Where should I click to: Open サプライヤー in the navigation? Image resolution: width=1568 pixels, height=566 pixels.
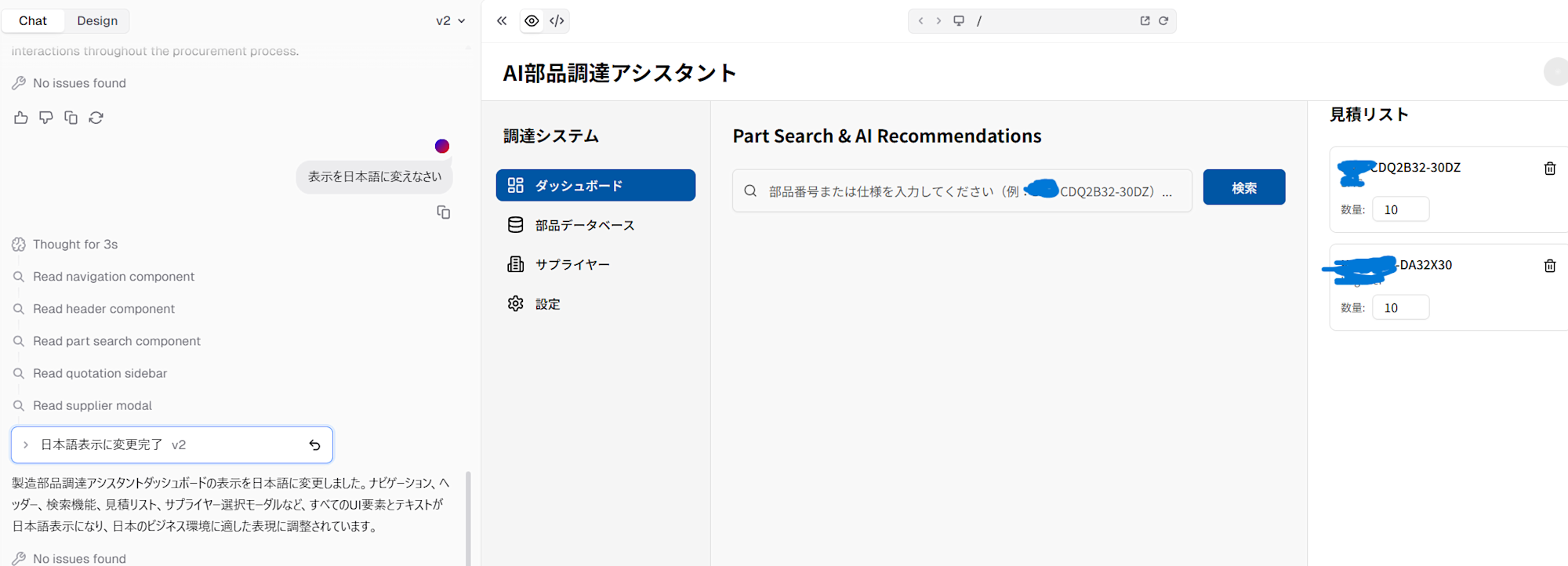(596, 264)
